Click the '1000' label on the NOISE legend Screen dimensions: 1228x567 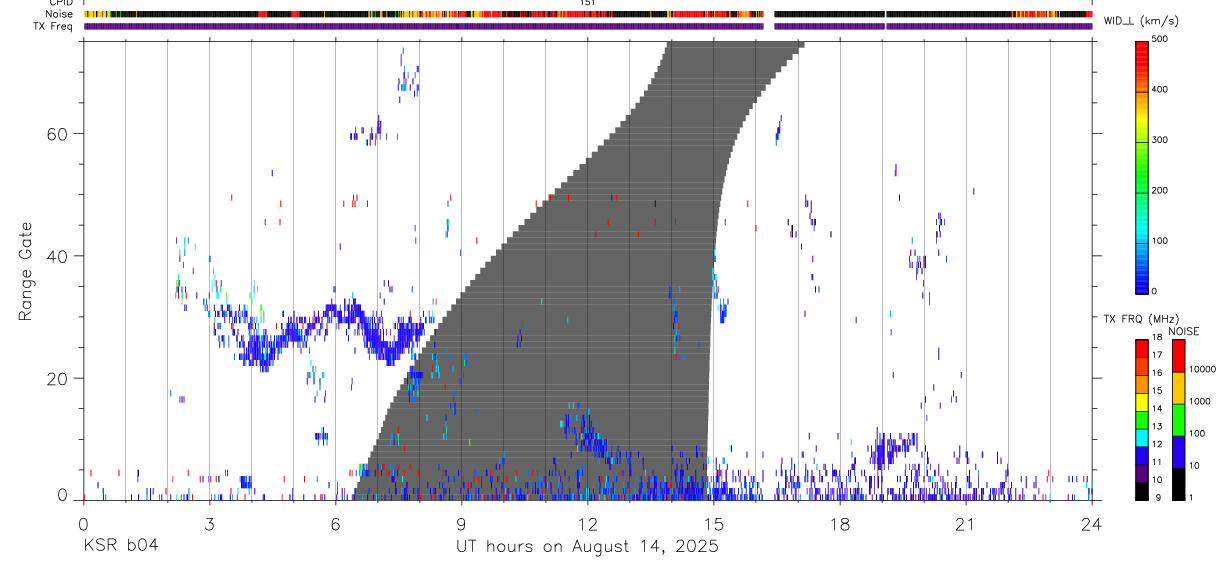(x=1199, y=401)
